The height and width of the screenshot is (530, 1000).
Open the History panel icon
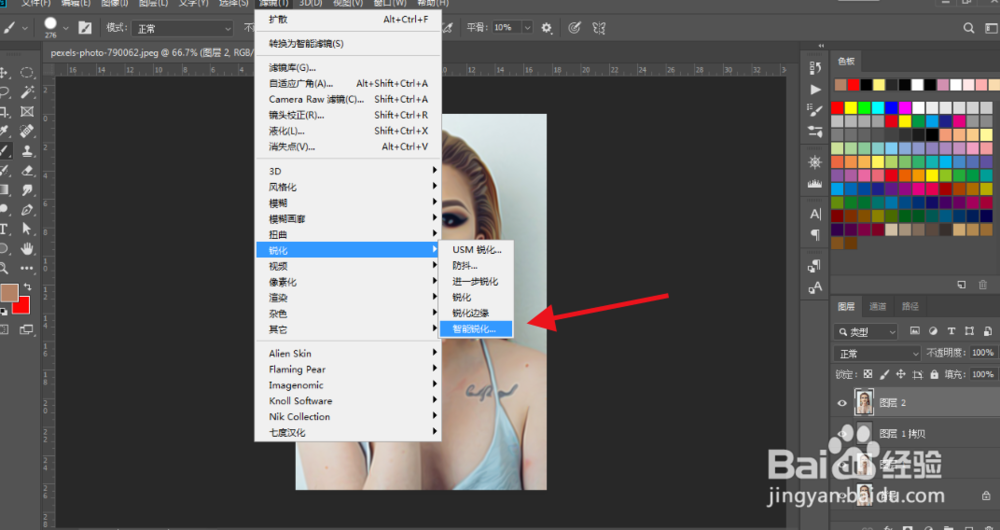coord(815,68)
